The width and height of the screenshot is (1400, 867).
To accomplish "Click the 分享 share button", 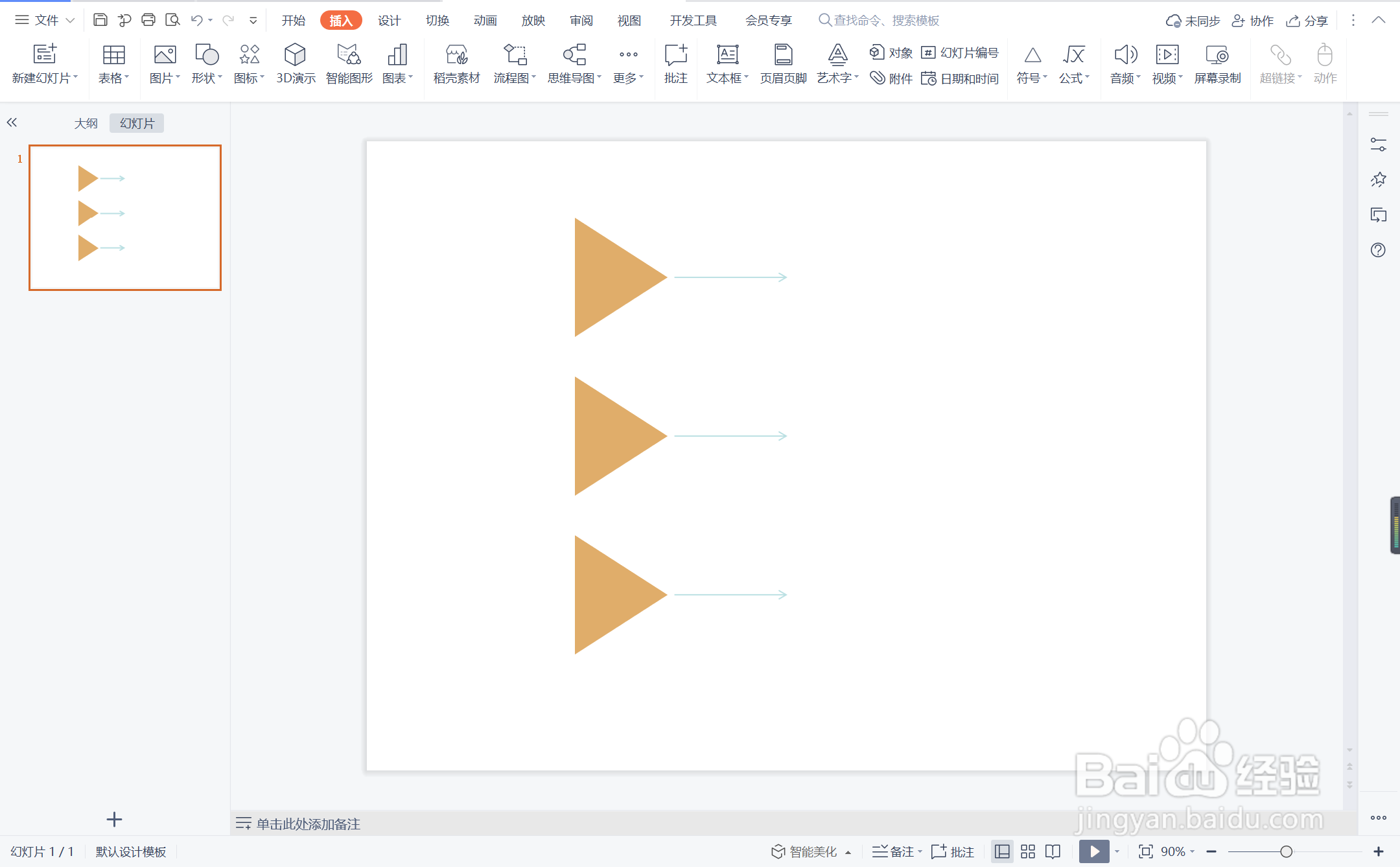I will (x=1308, y=20).
